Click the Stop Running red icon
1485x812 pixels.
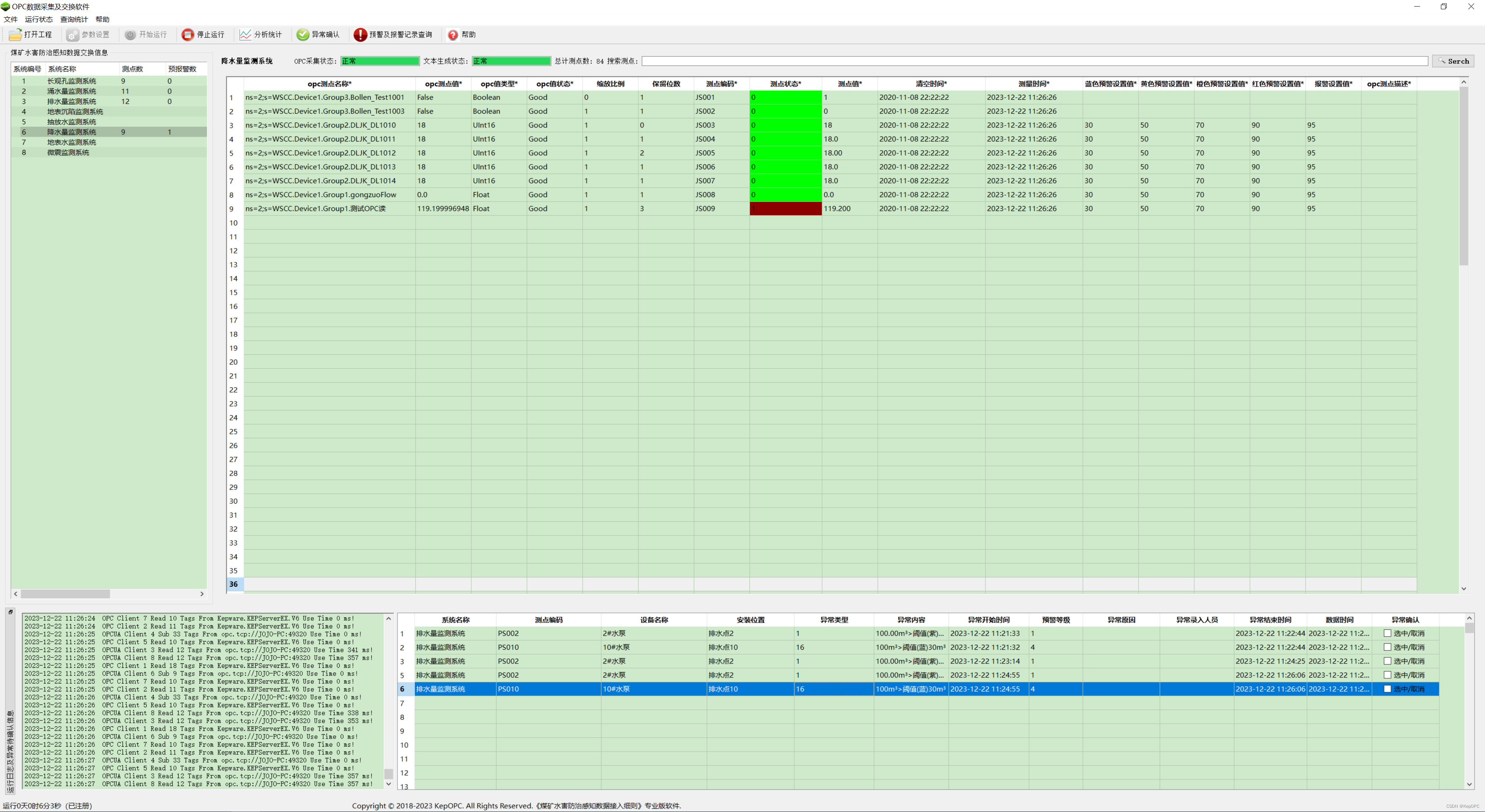coord(188,34)
